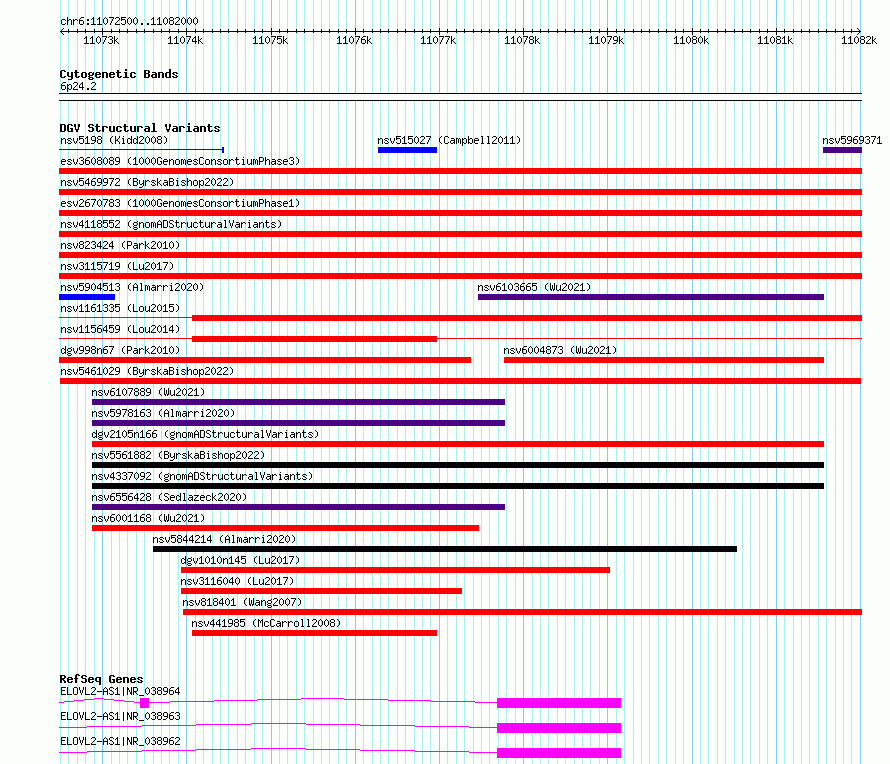Image resolution: width=890 pixels, height=764 pixels.
Task: Select the nsv5978163 (Almarri2020) label
Action: [x=163, y=413]
